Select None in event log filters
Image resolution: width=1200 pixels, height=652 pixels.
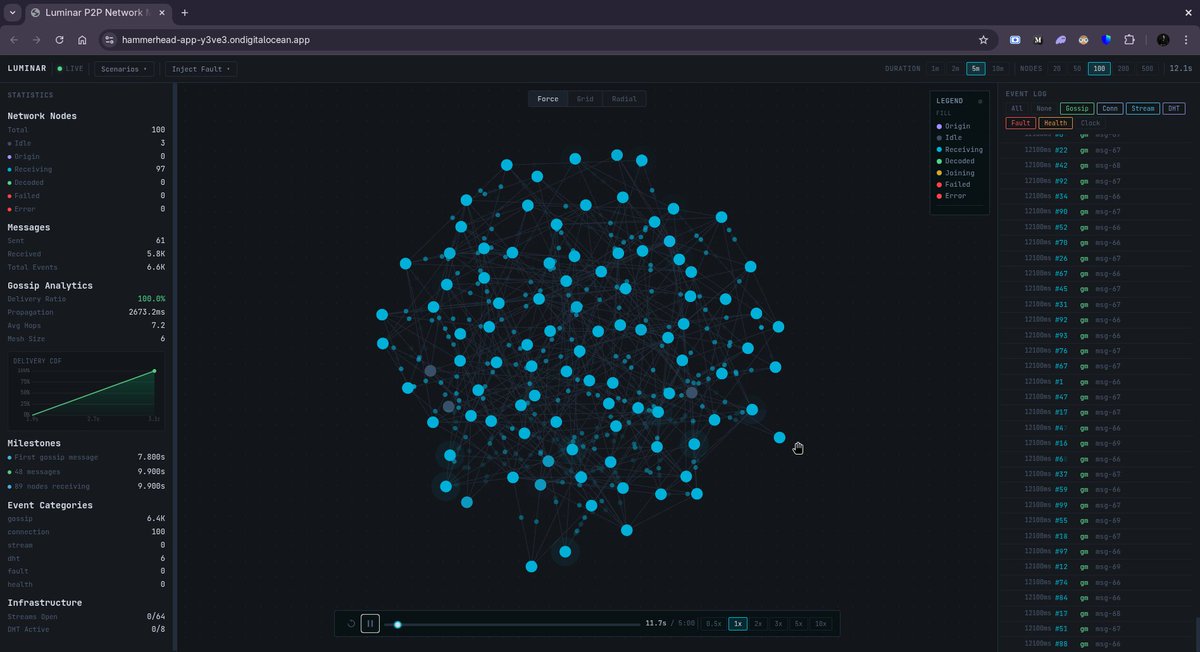(x=1044, y=108)
